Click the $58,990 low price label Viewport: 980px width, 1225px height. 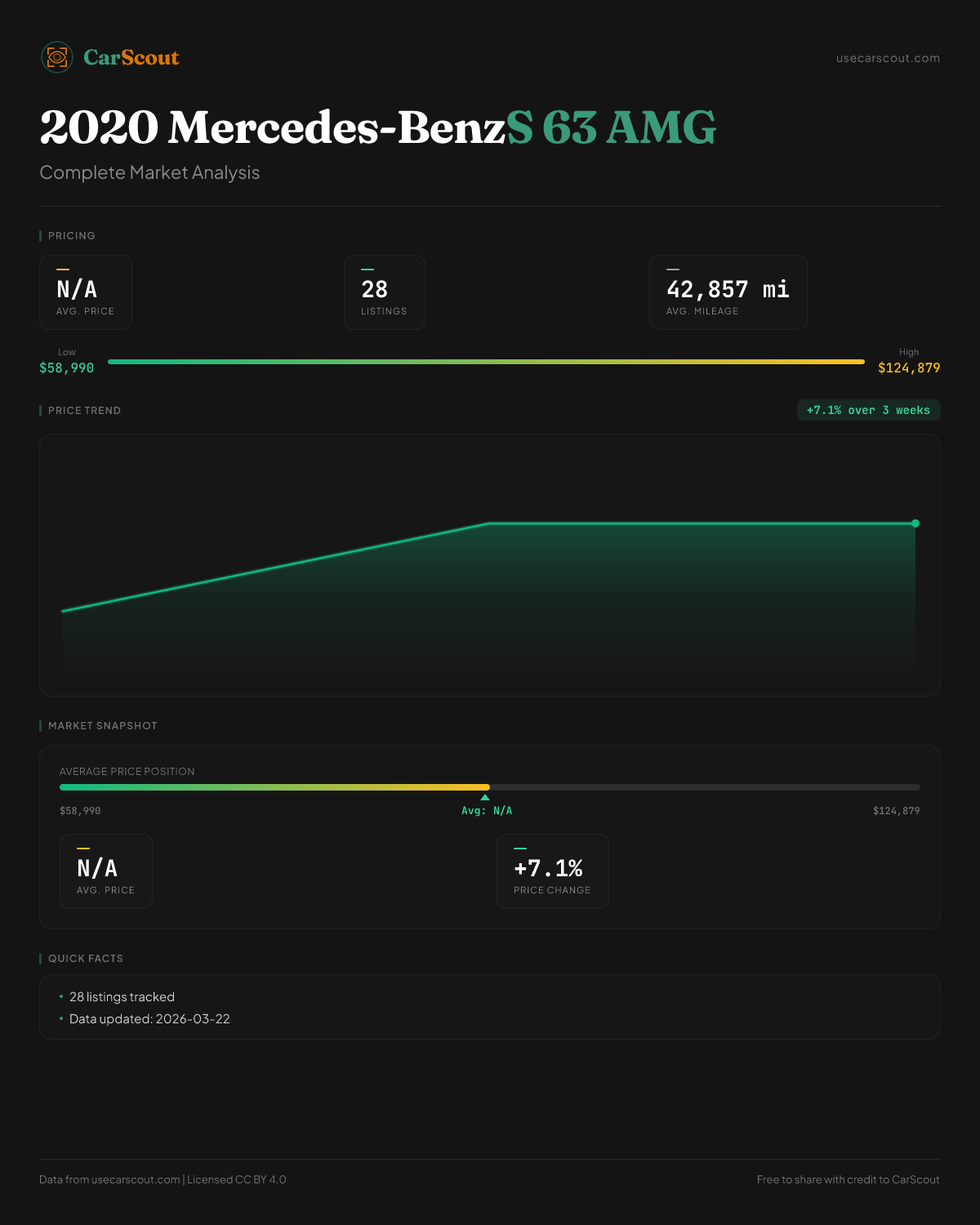[67, 367]
